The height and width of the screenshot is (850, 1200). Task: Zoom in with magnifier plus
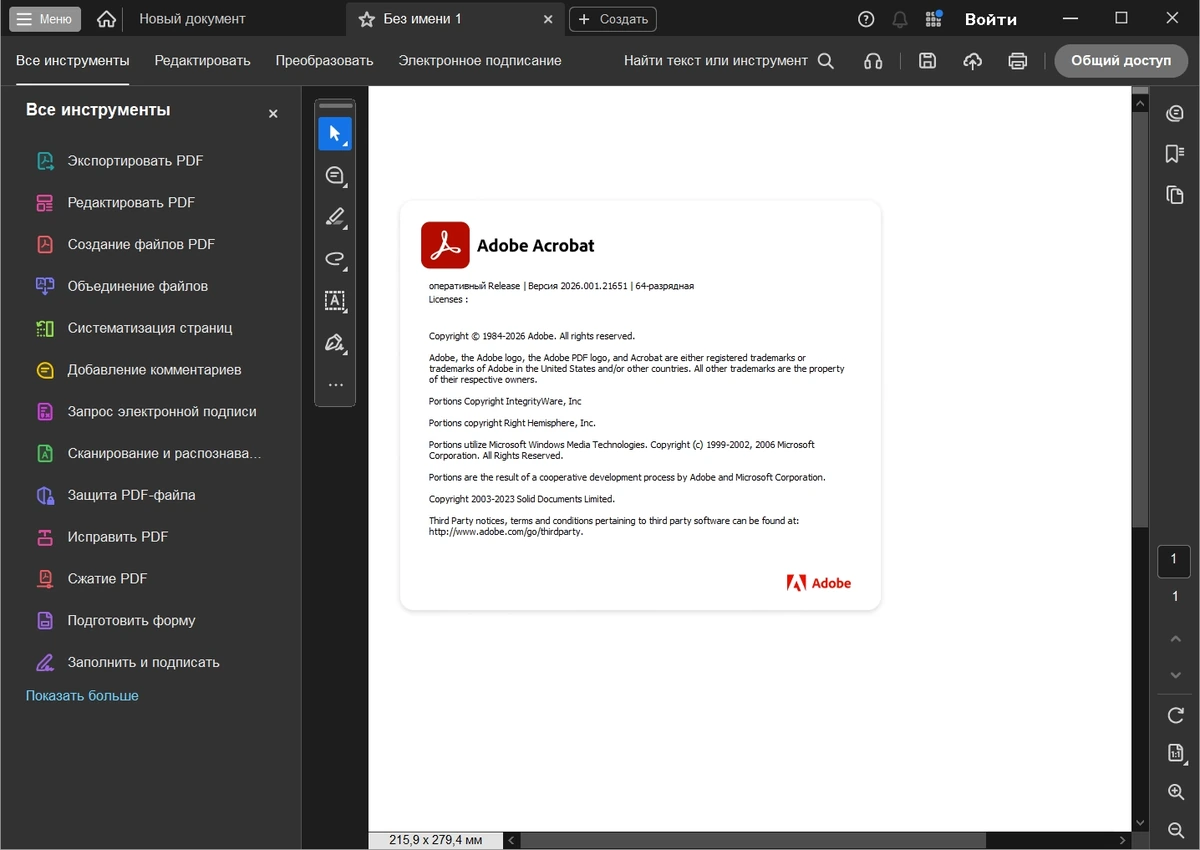pyautogui.click(x=1176, y=792)
